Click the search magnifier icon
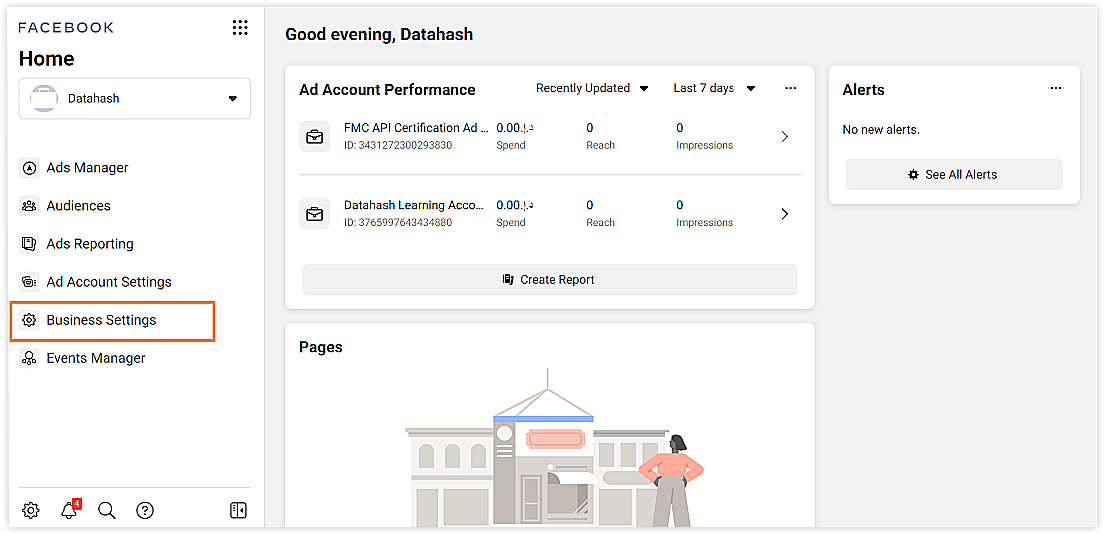This screenshot has width=1104, height=534. coord(106,510)
